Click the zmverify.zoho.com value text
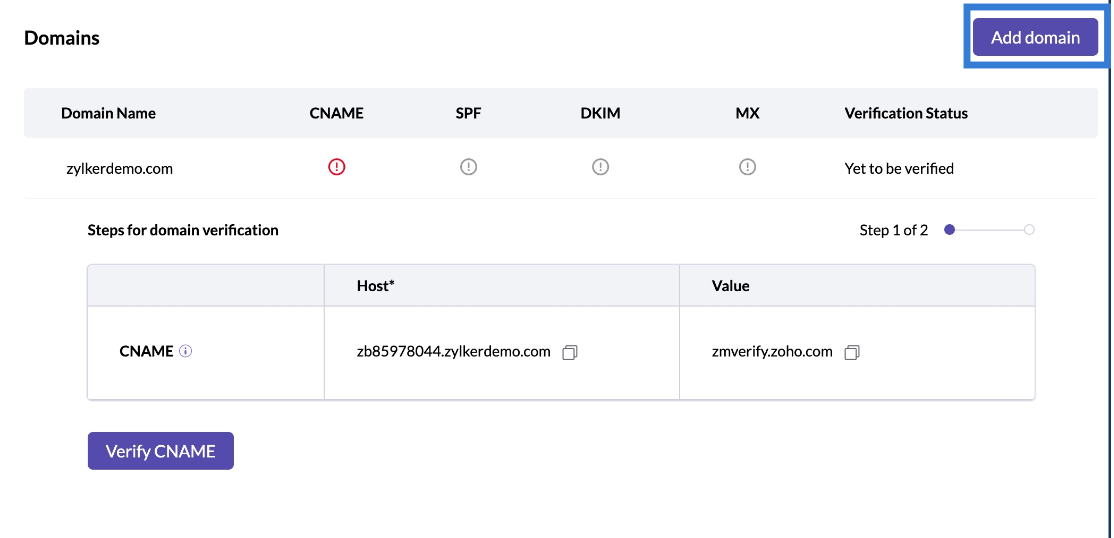 tap(772, 351)
